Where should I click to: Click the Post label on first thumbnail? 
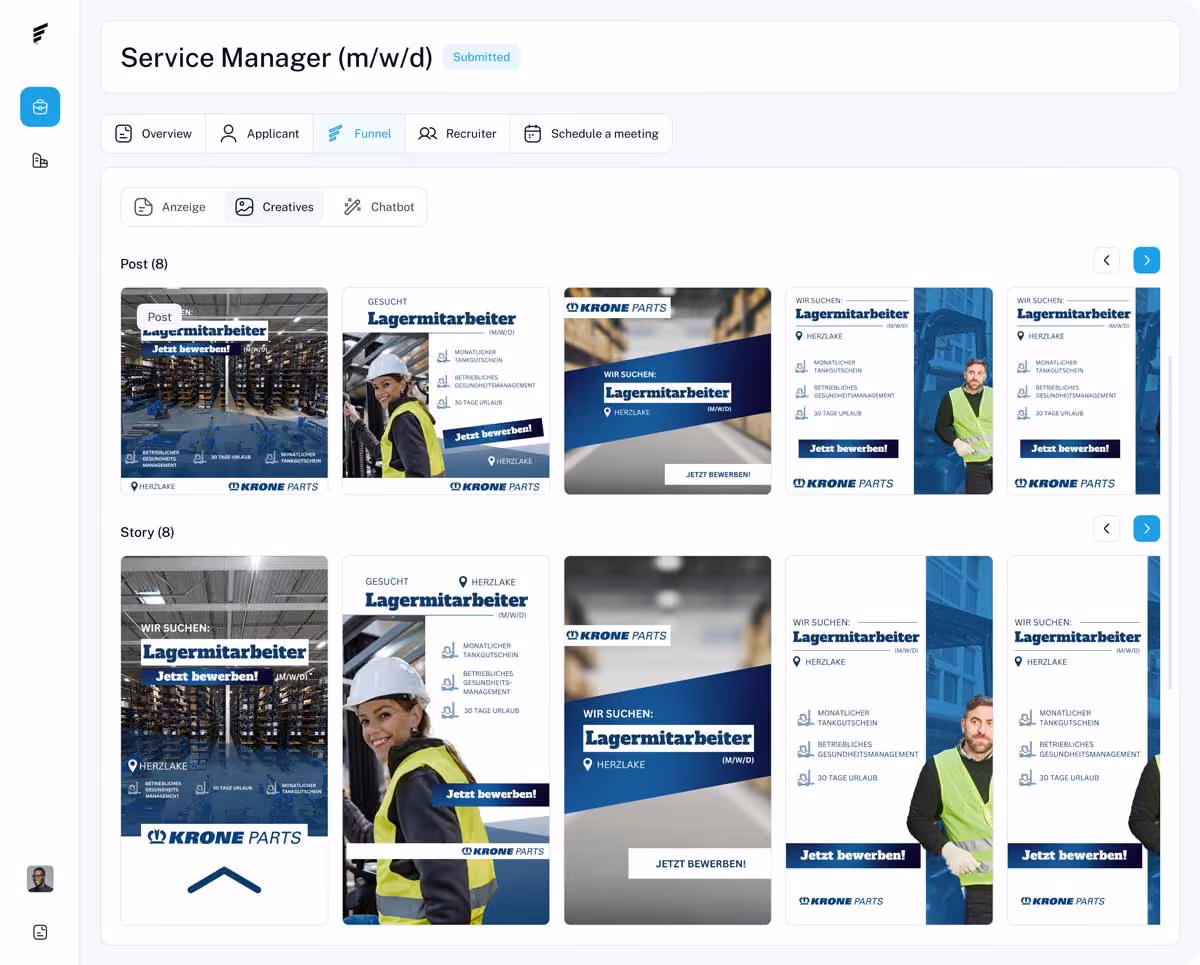point(159,316)
